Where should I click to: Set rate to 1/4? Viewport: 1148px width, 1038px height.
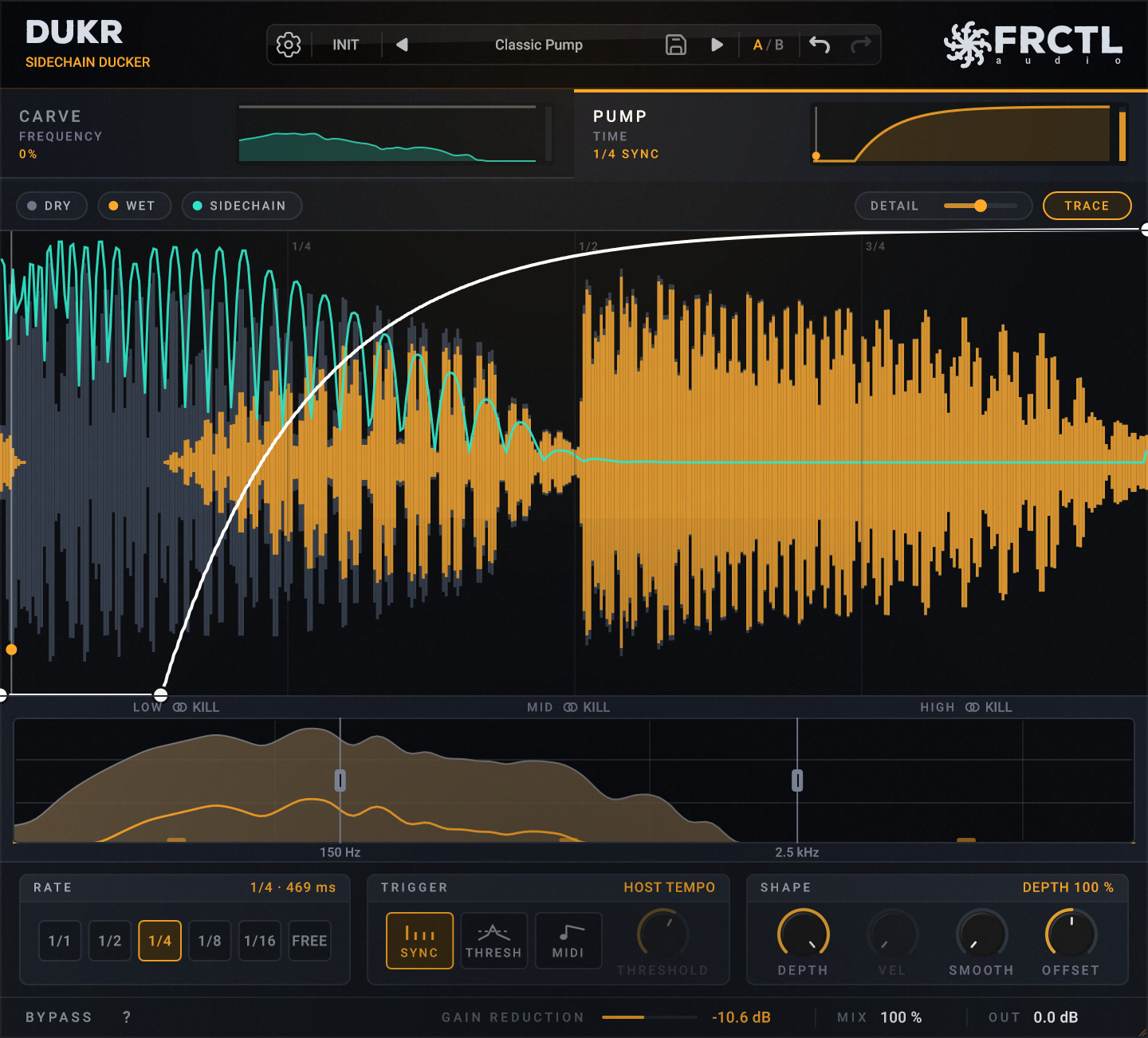tap(160, 941)
